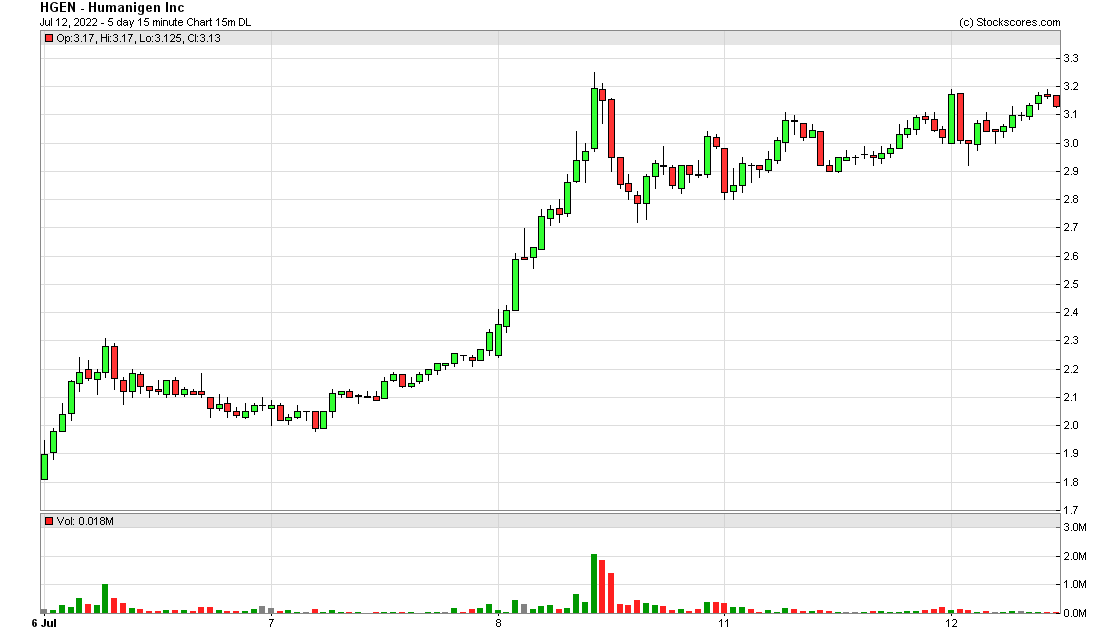Click the 1.0M volume axis label
1100x644 pixels.
(1075, 584)
